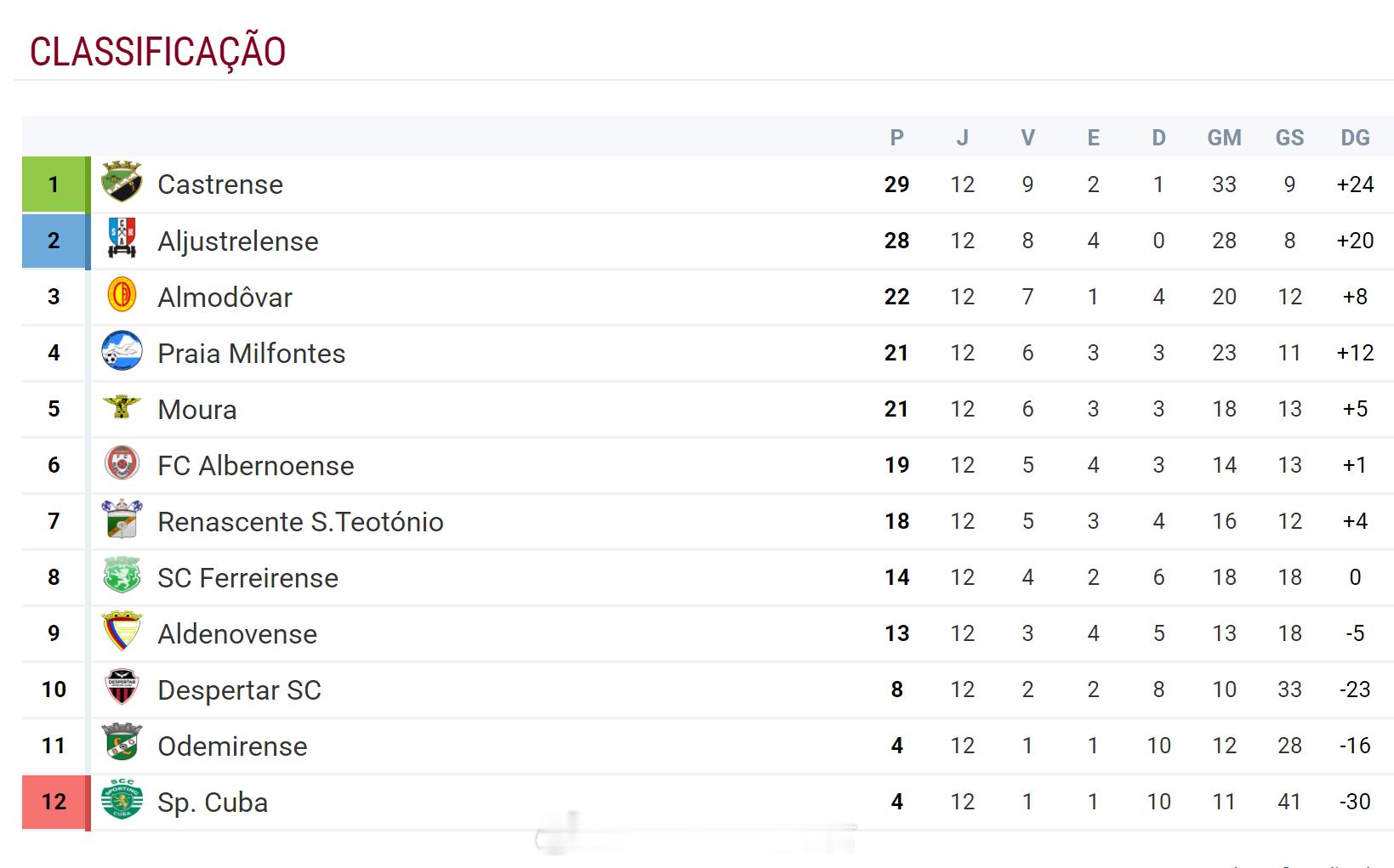
Task: Click the red twelfth-place position box
Action: coord(54,802)
